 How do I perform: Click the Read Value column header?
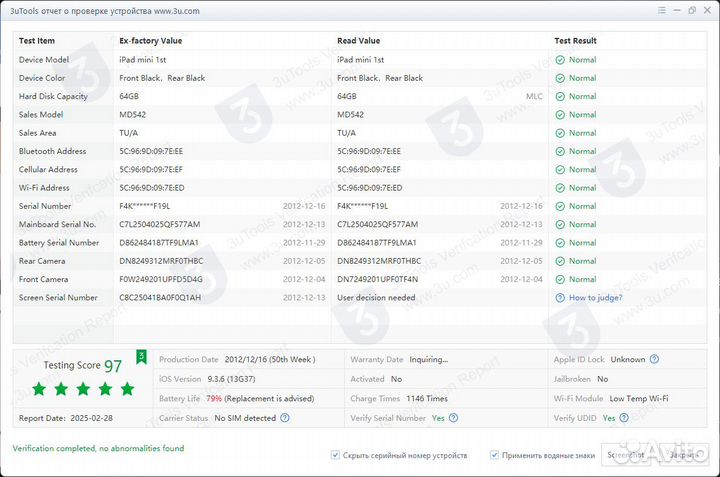coord(359,41)
